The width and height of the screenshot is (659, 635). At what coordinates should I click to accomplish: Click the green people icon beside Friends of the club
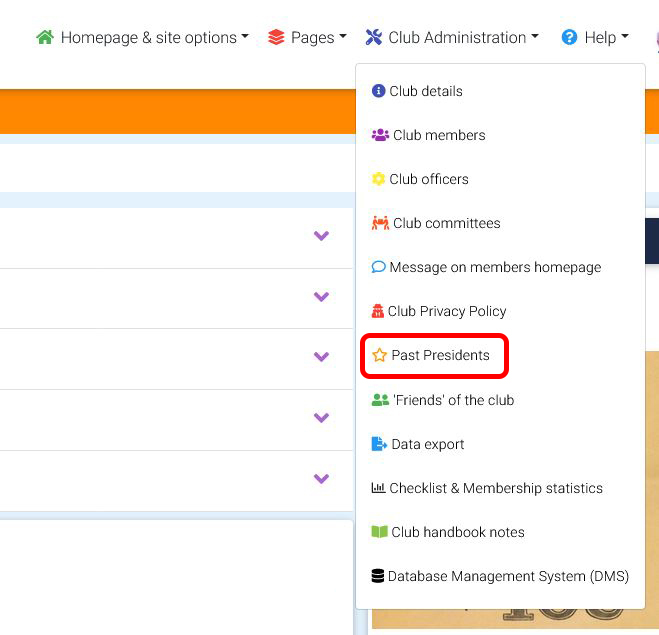pyautogui.click(x=380, y=400)
